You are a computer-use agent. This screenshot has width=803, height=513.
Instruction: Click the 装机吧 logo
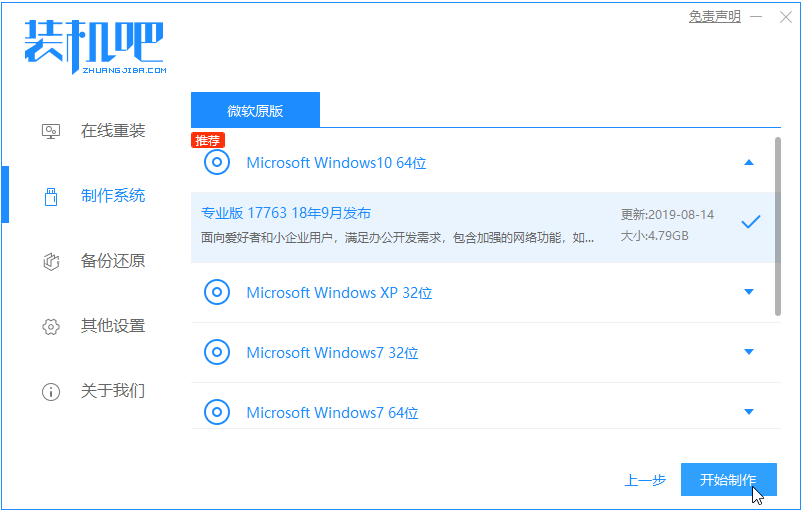(95, 47)
